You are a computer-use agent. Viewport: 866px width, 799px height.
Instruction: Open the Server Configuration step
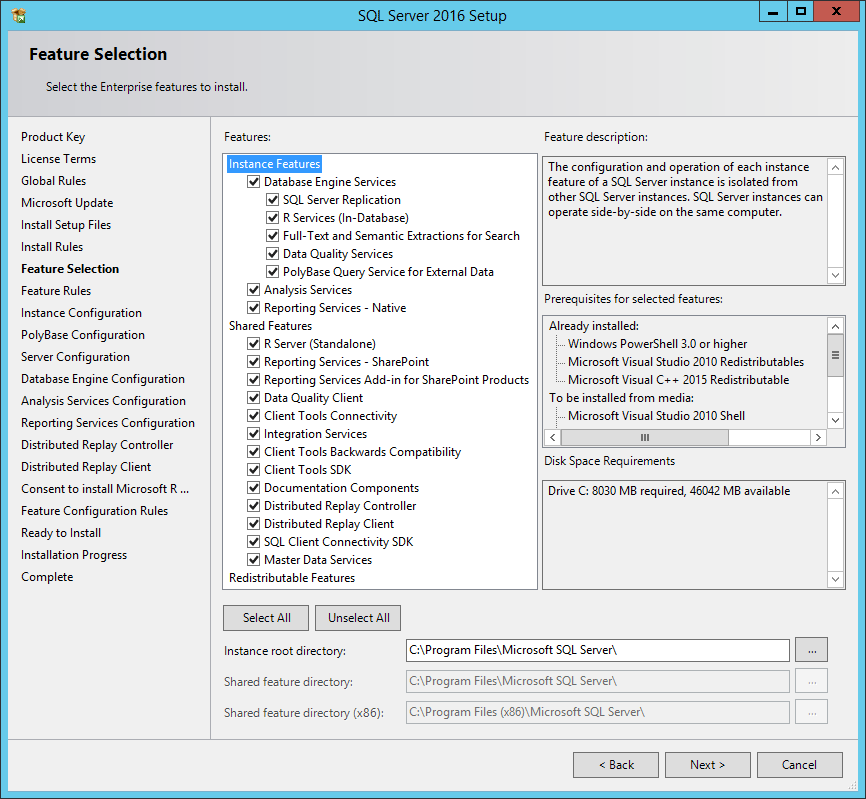[76, 357]
